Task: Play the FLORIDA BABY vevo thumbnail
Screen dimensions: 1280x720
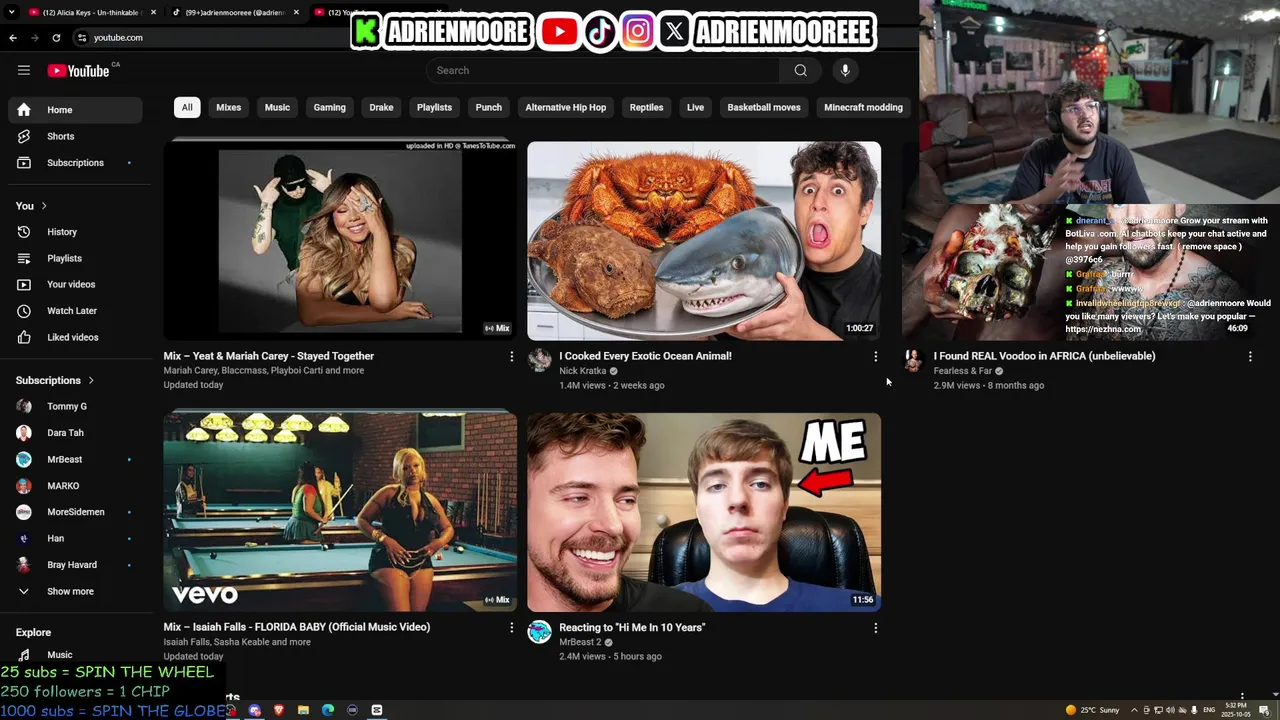Action: 340,512
